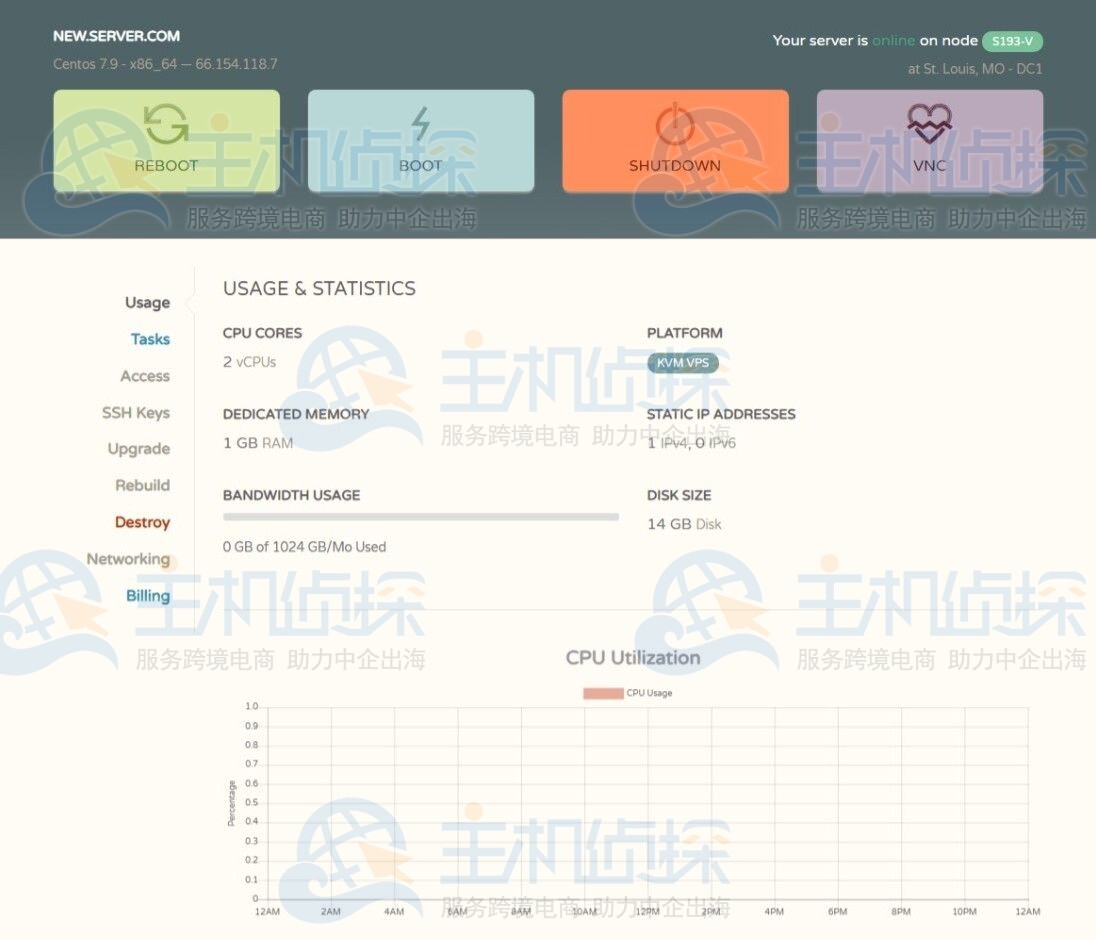Open SSH Keys in the sidebar
This screenshot has height=940, width=1096.
tap(136, 413)
